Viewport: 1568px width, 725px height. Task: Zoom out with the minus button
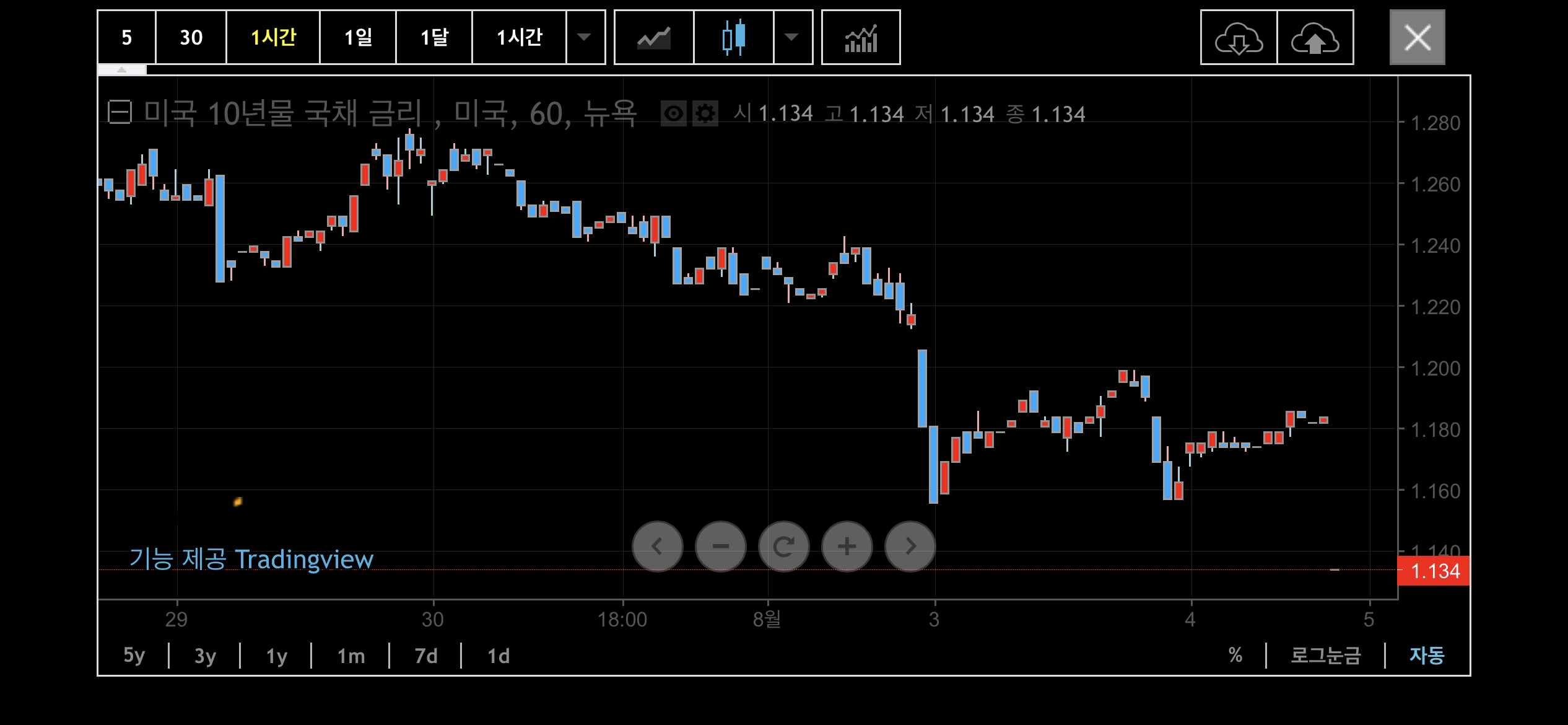720,546
